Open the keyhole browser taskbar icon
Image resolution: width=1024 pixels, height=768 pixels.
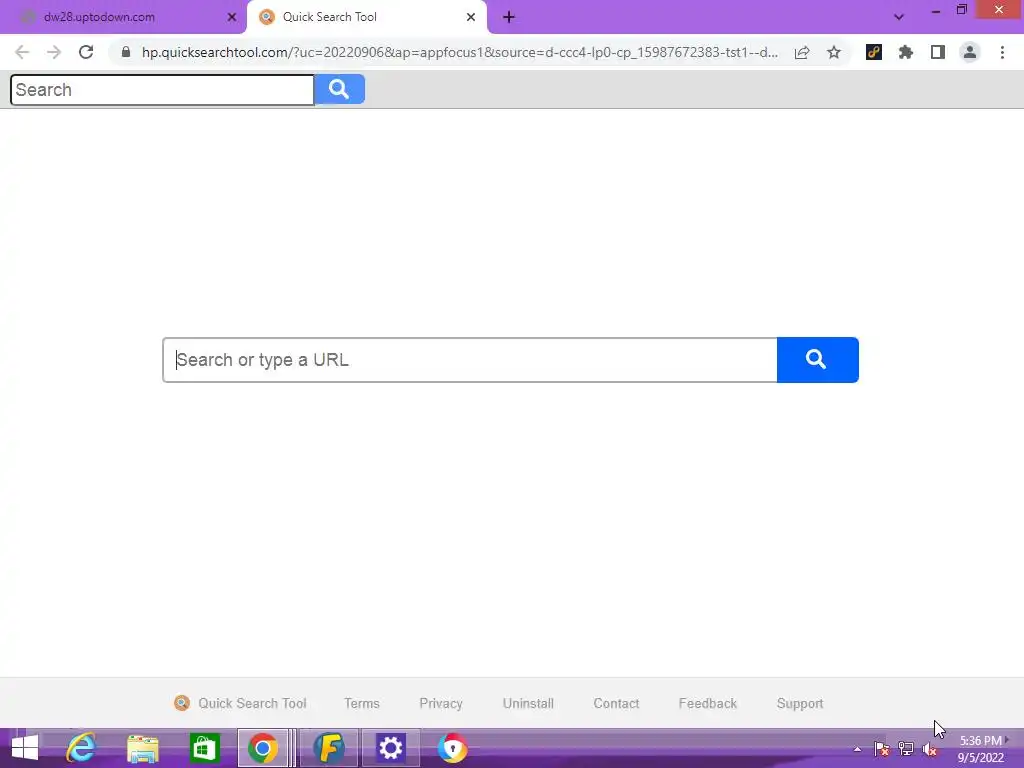452,748
